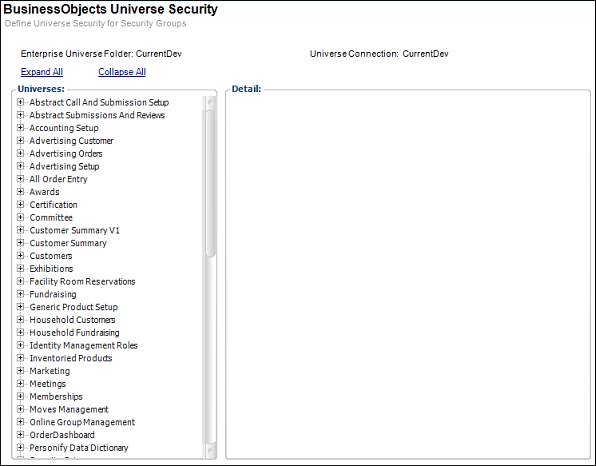This screenshot has width=596, height=466.
Task: Expand the Awards universe node
Action: click(x=21, y=192)
